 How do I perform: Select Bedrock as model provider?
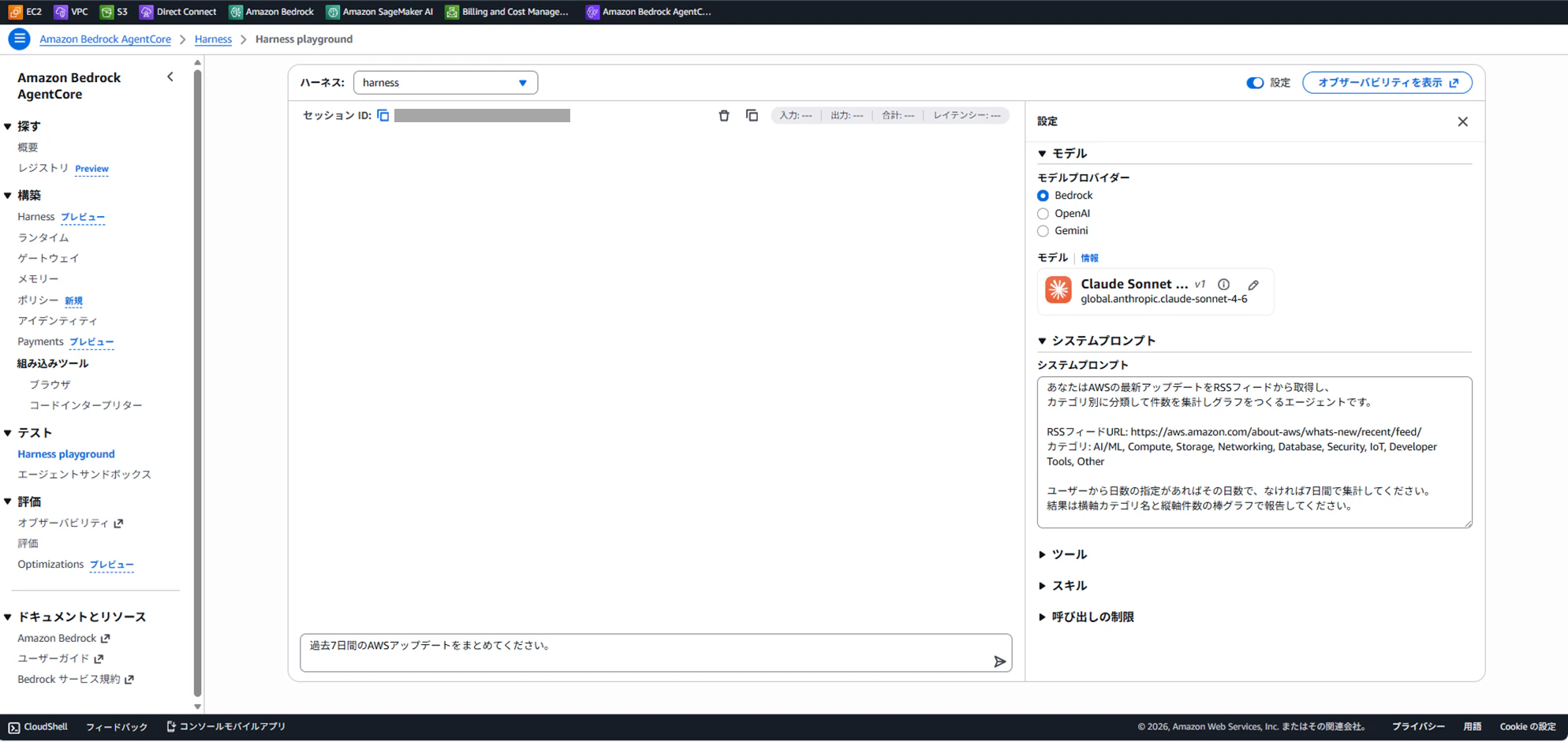pos(1043,196)
